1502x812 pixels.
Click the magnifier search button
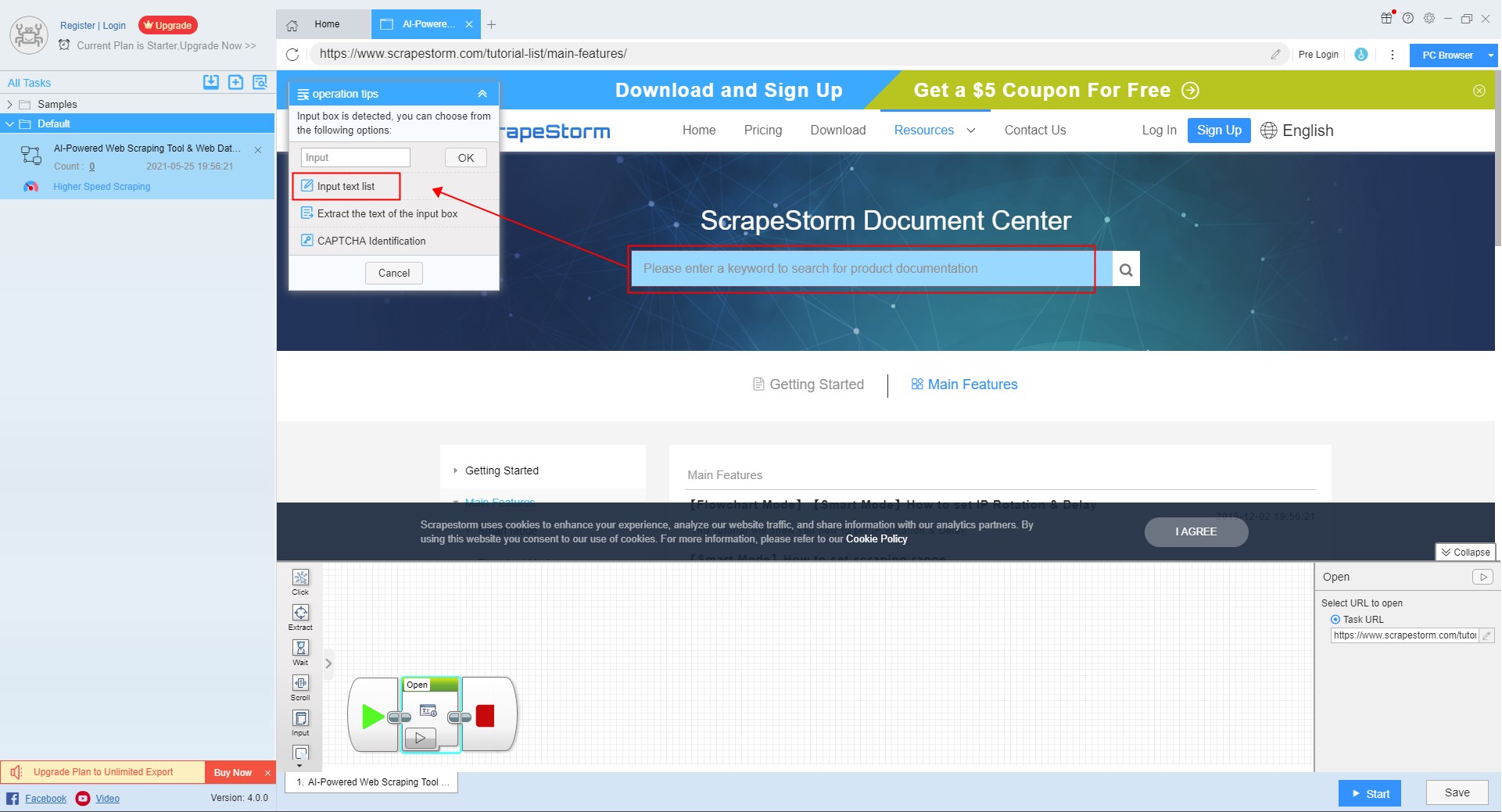(1126, 270)
